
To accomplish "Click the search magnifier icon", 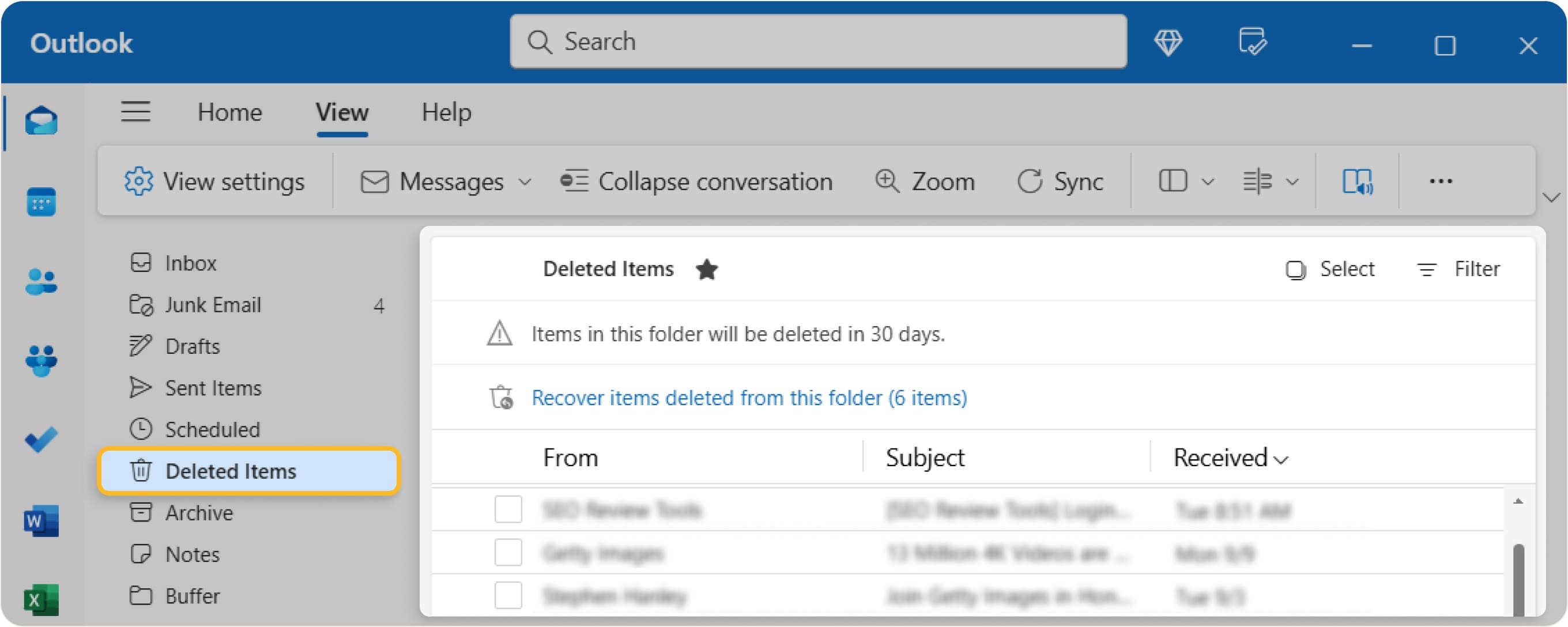I will click(x=540, y=42).
